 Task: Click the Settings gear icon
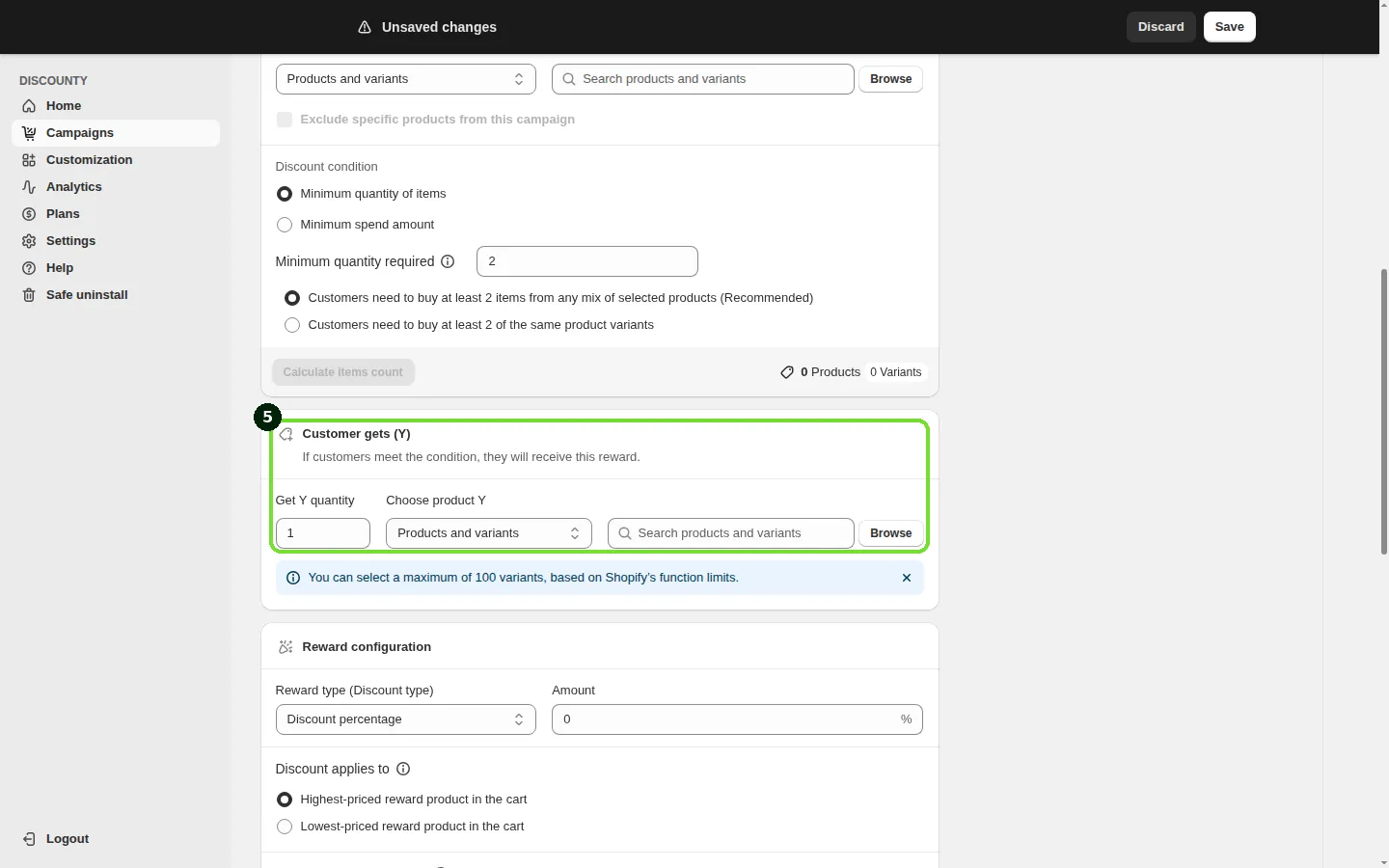tap(29, 241)
